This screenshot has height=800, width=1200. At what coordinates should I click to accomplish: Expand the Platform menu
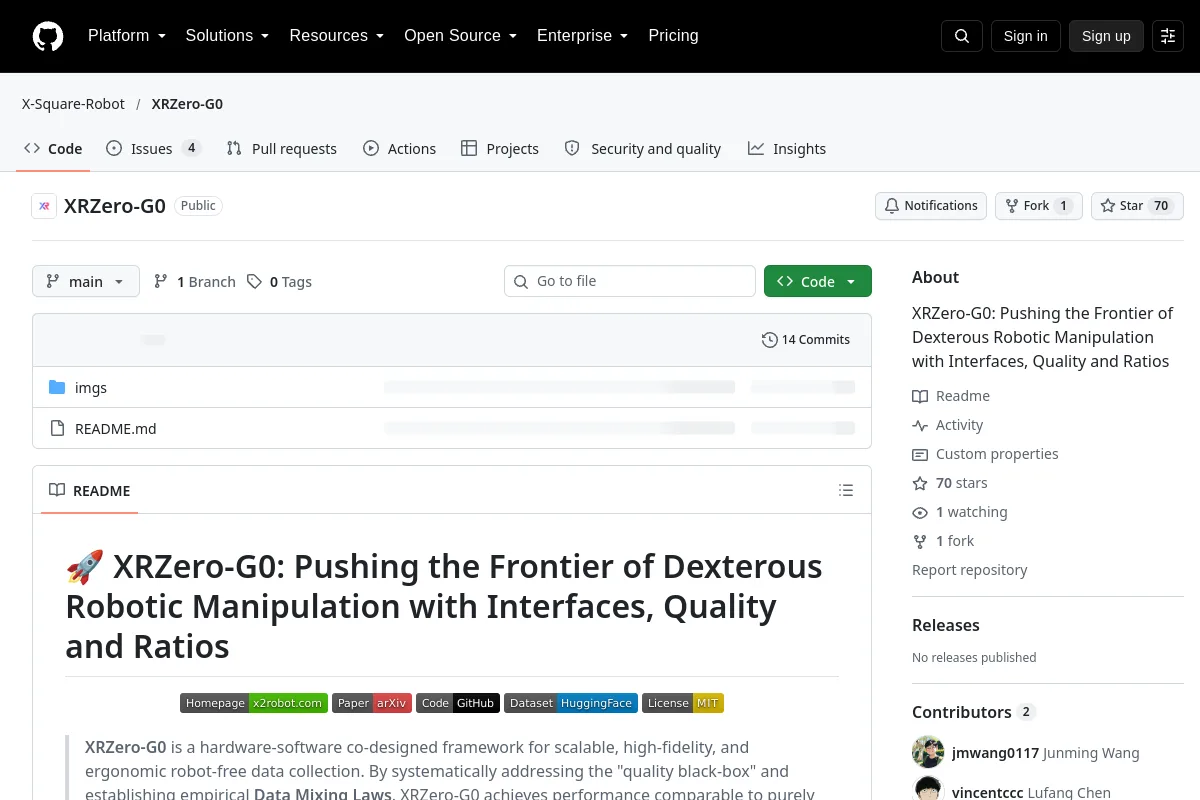pyautogui.click(x=127, y=36)
